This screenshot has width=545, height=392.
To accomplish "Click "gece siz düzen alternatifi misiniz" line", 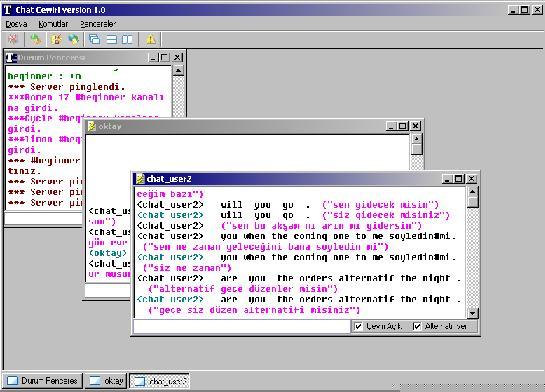I will point(254,310).
